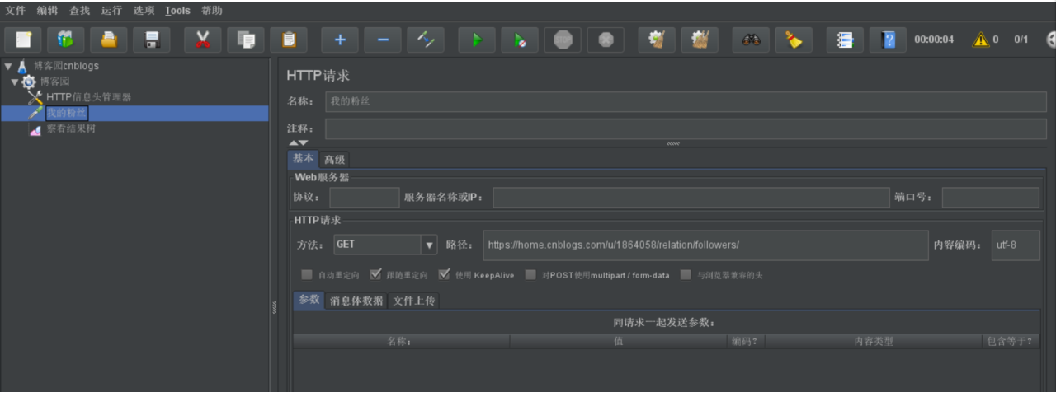
Task: Clear results with single broom icon
Action: pos(657,40)
